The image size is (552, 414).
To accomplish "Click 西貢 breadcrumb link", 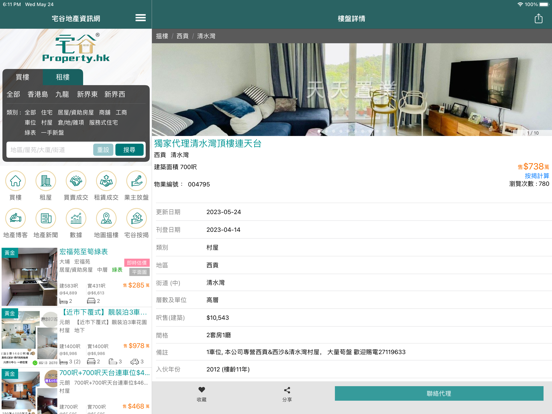I will click(x=182, y=36).
